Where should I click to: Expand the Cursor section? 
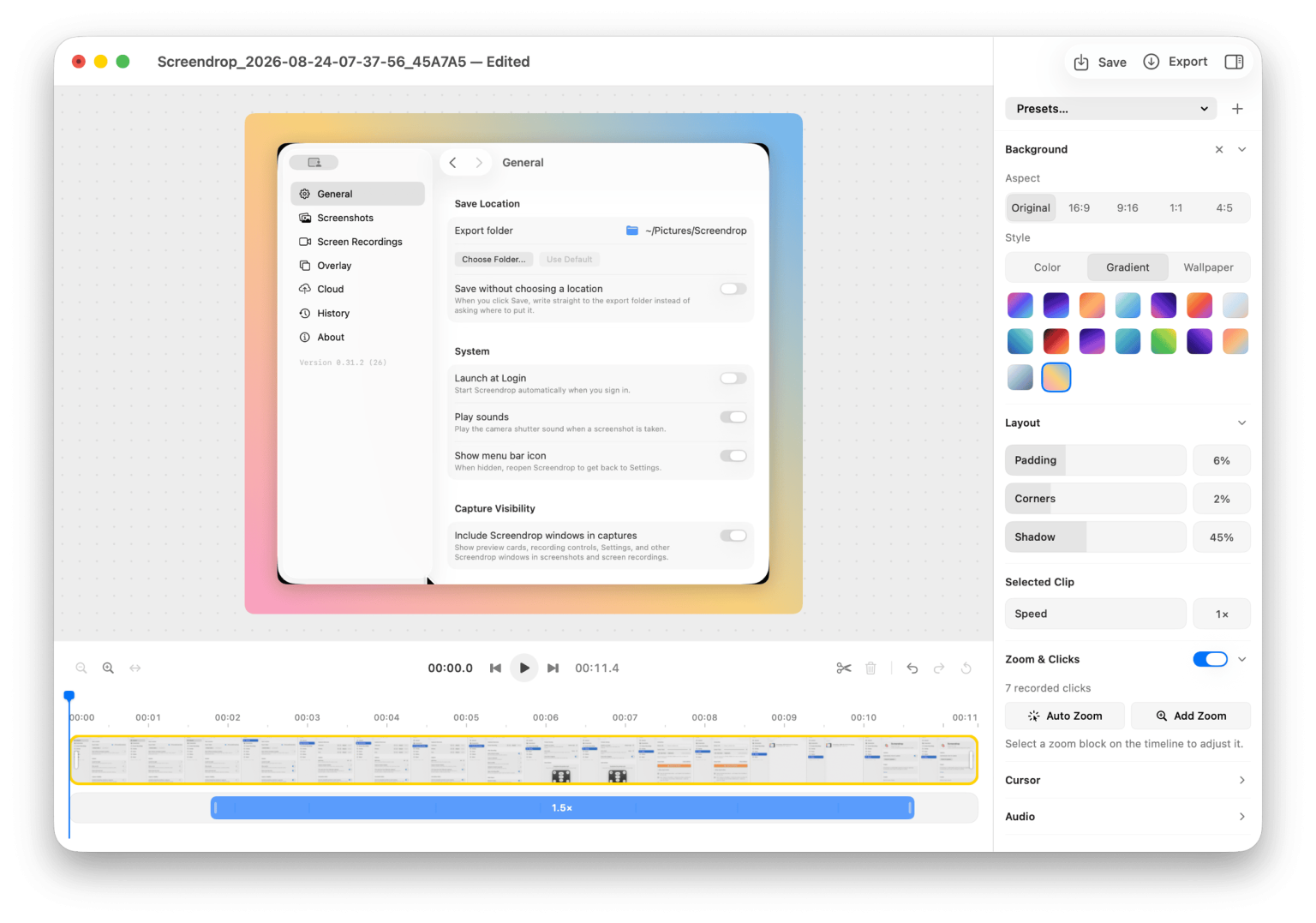click(1242, 780)
